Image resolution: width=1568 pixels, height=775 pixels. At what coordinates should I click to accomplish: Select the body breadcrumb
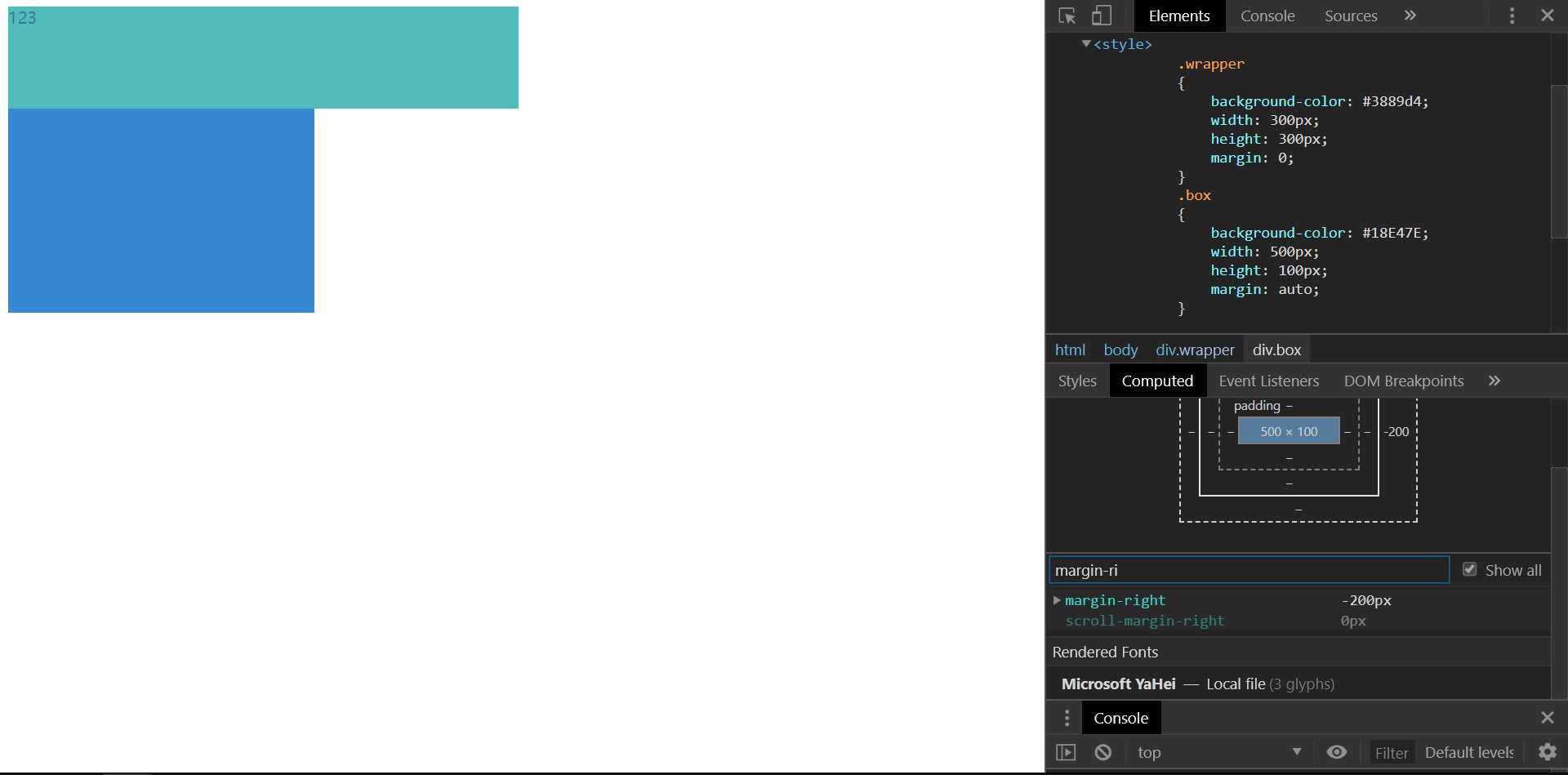[1120, 350]
